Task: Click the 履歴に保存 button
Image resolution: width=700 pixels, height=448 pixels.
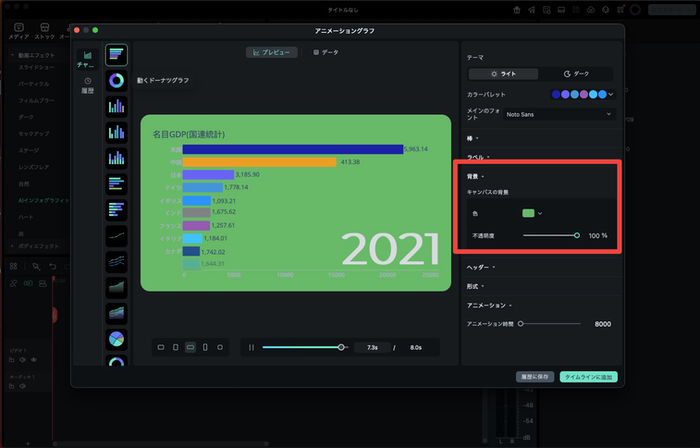Action: (535, 376)
